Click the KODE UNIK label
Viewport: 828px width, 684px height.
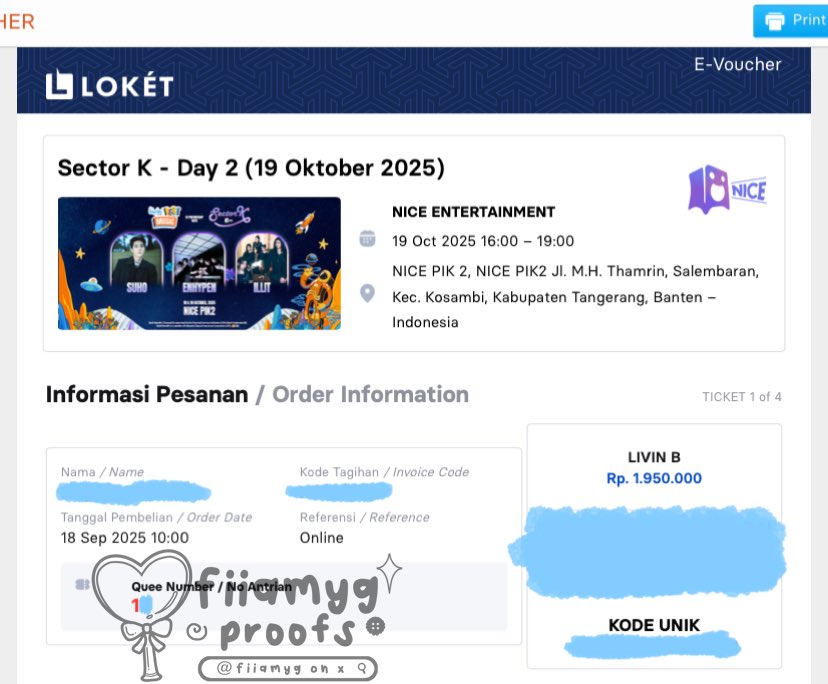click(654, 625)
